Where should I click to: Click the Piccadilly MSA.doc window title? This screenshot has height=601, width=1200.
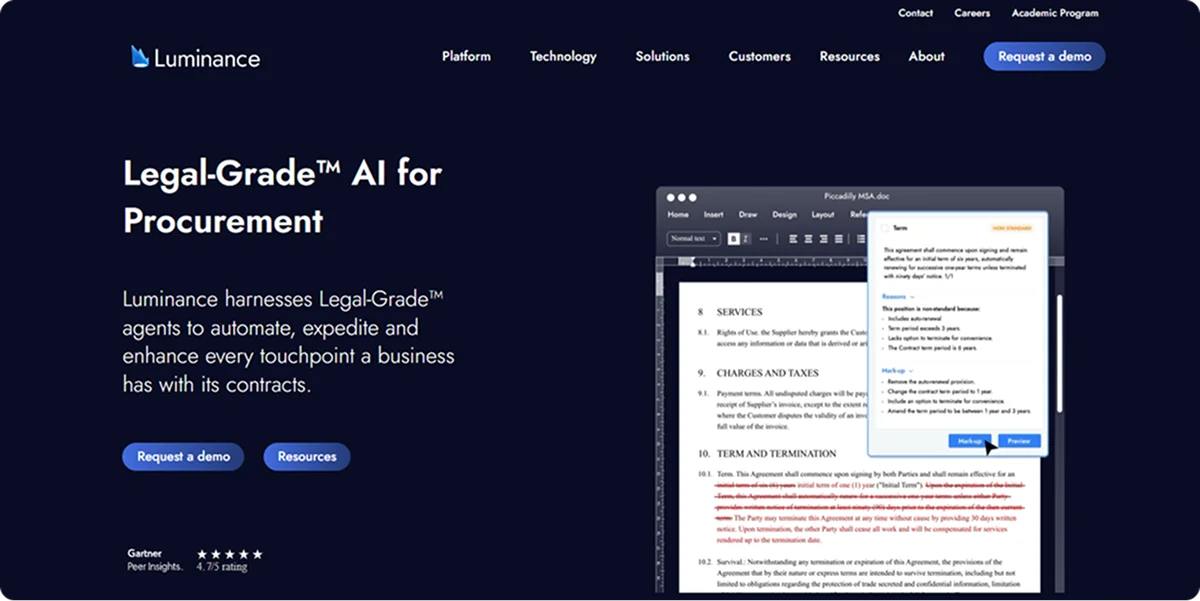(859, 197)
